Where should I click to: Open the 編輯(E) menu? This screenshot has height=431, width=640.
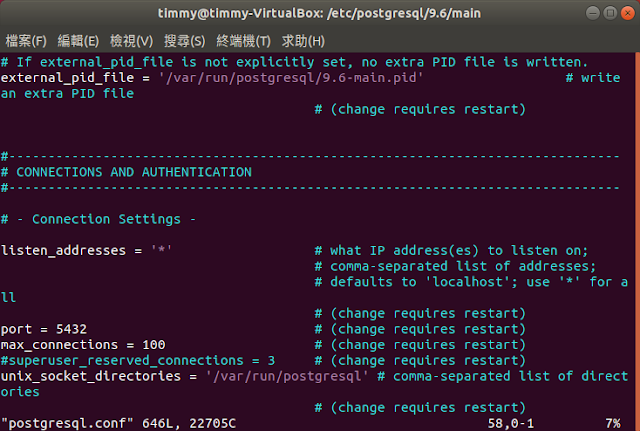78,41
